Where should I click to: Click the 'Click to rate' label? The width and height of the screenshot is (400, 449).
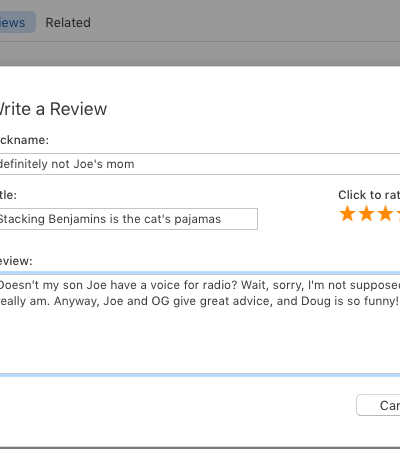click(369, 195)
